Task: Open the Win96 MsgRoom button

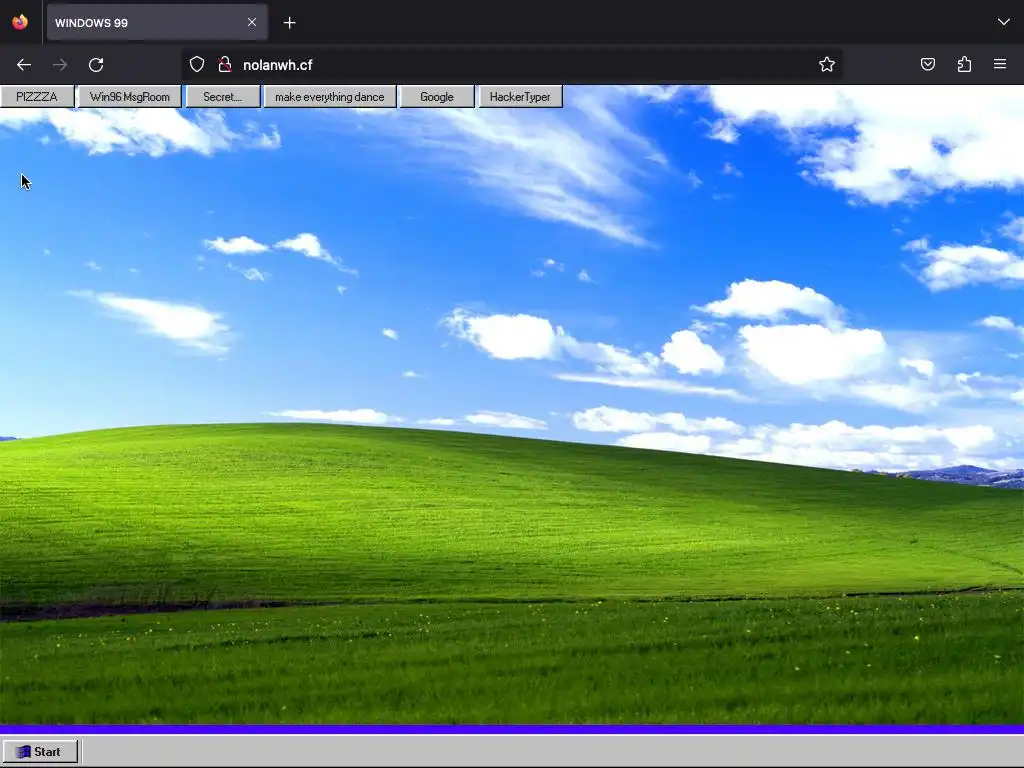Action: coord(129,97)
